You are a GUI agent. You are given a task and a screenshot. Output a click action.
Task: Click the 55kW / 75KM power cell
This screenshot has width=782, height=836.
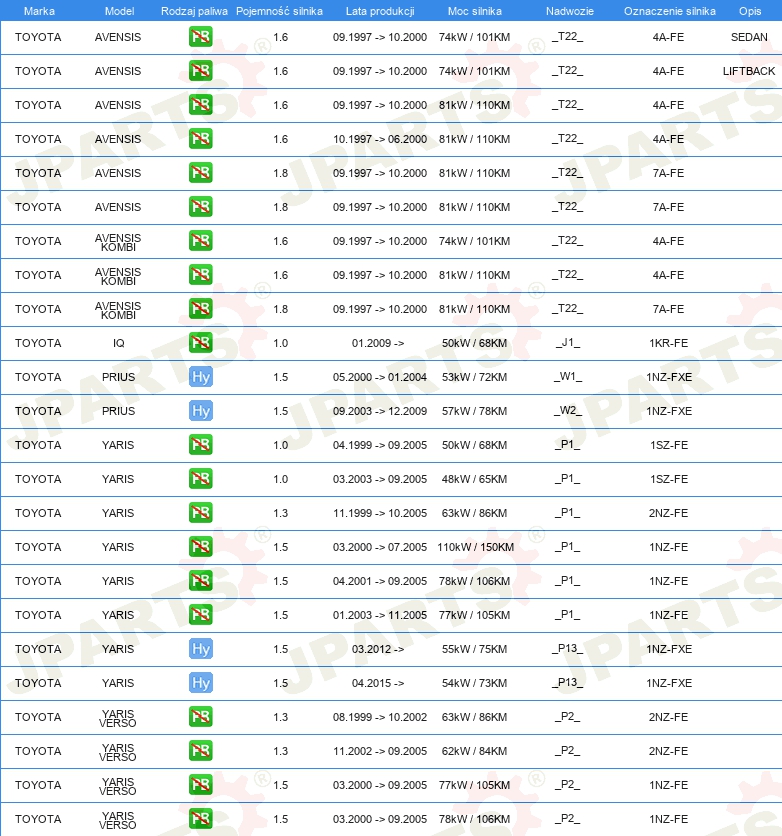click(474, 649)
